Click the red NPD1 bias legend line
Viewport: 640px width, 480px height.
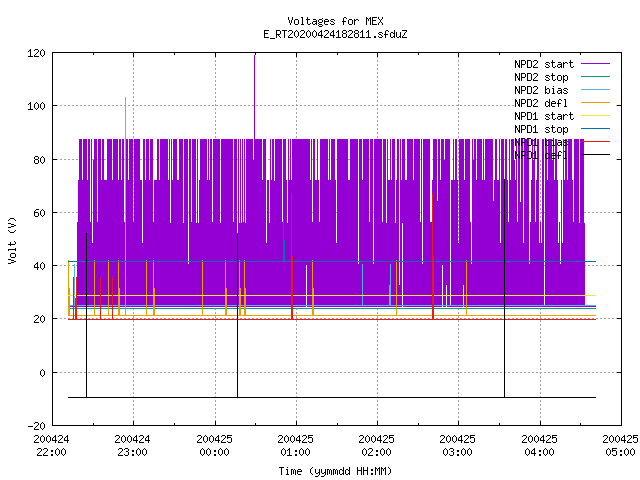point(596,142)
